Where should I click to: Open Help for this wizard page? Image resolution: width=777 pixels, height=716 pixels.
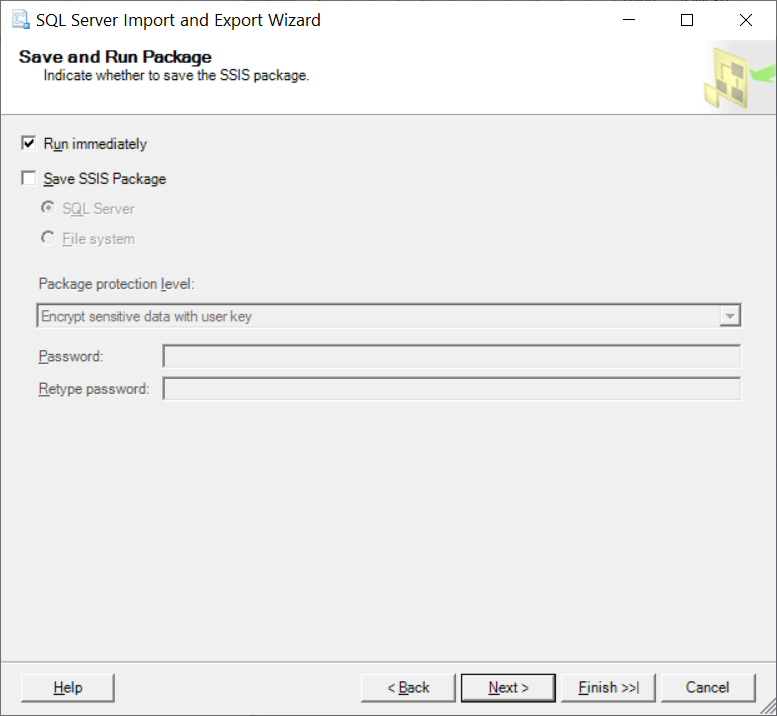68,688
